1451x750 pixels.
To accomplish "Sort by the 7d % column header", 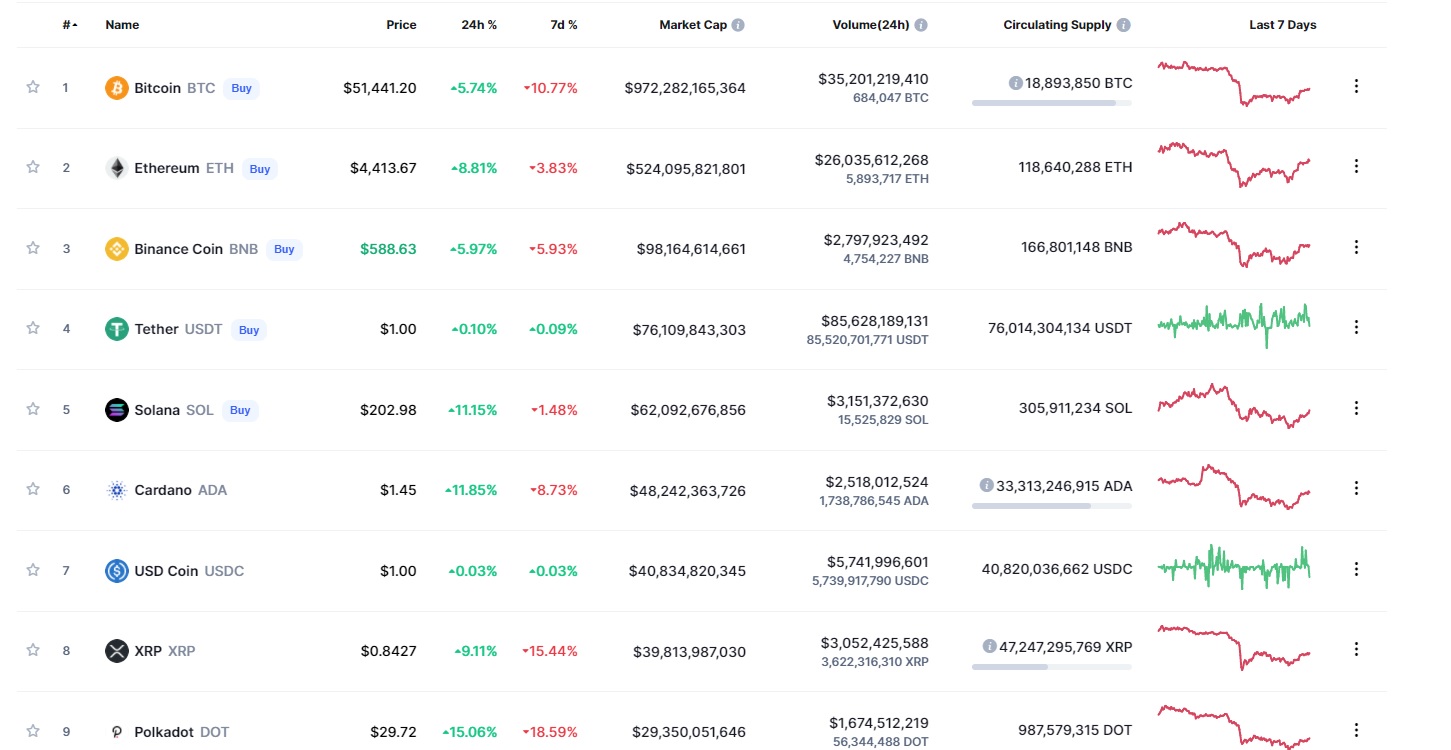I will [564, 25].
